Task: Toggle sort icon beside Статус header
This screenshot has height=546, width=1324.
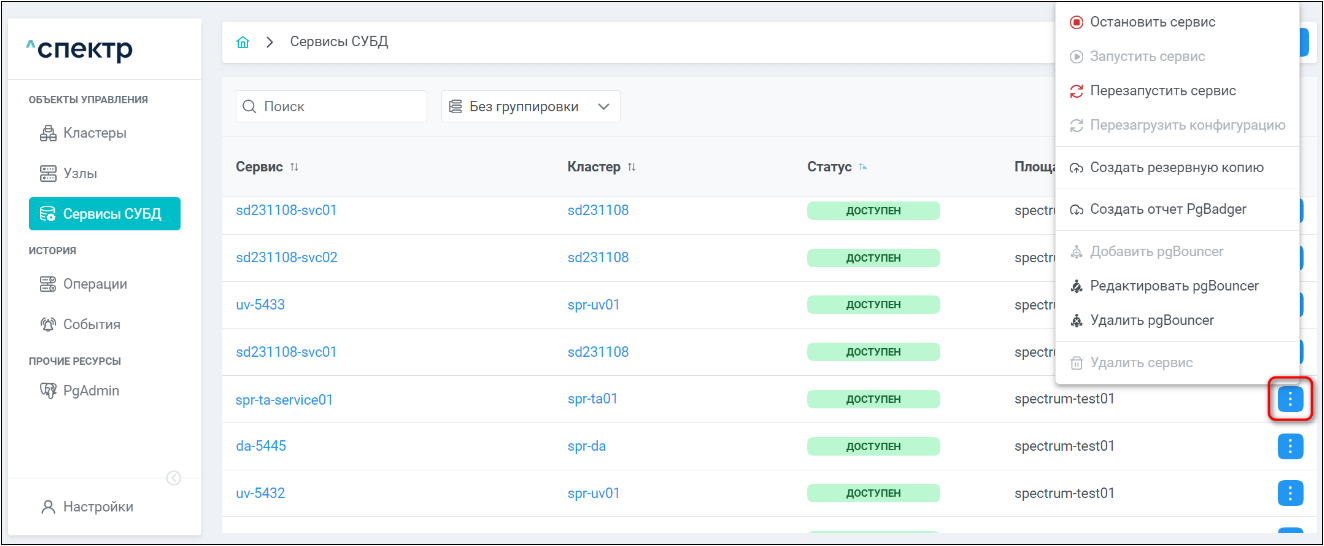Action: pos(863,167)
